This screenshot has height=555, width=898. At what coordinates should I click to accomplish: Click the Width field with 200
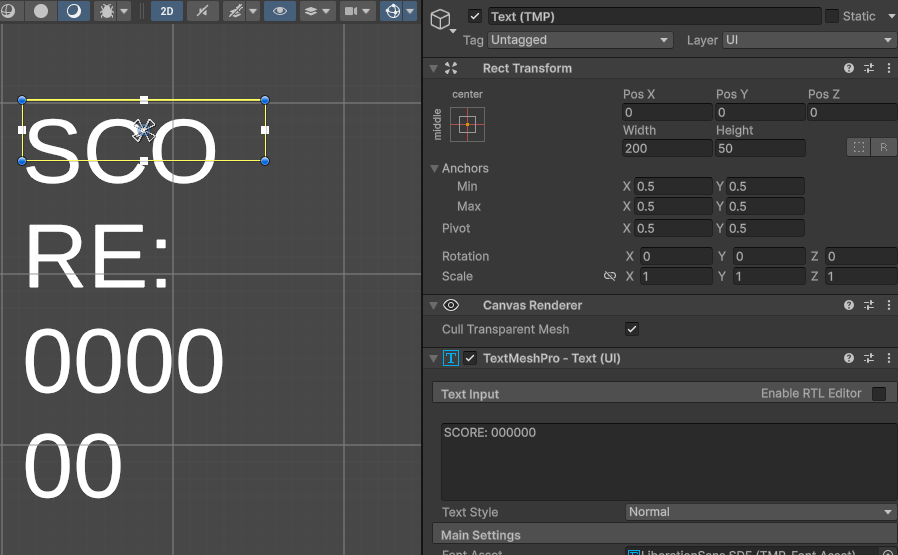tap(667, 148)
